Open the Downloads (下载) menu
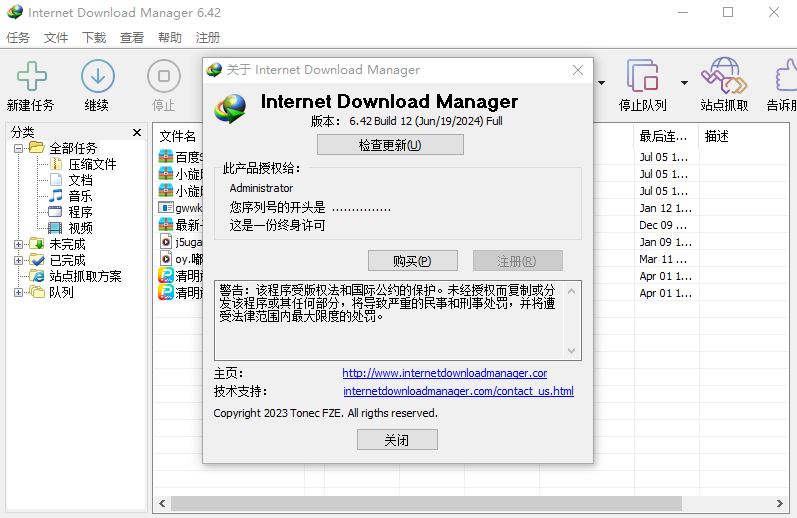The image size is (797, 518). [94, 38]
